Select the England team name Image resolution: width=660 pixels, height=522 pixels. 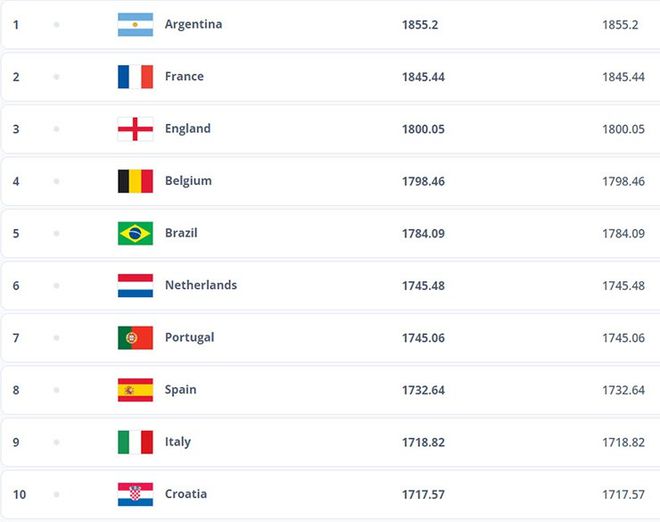coord(188,129)
